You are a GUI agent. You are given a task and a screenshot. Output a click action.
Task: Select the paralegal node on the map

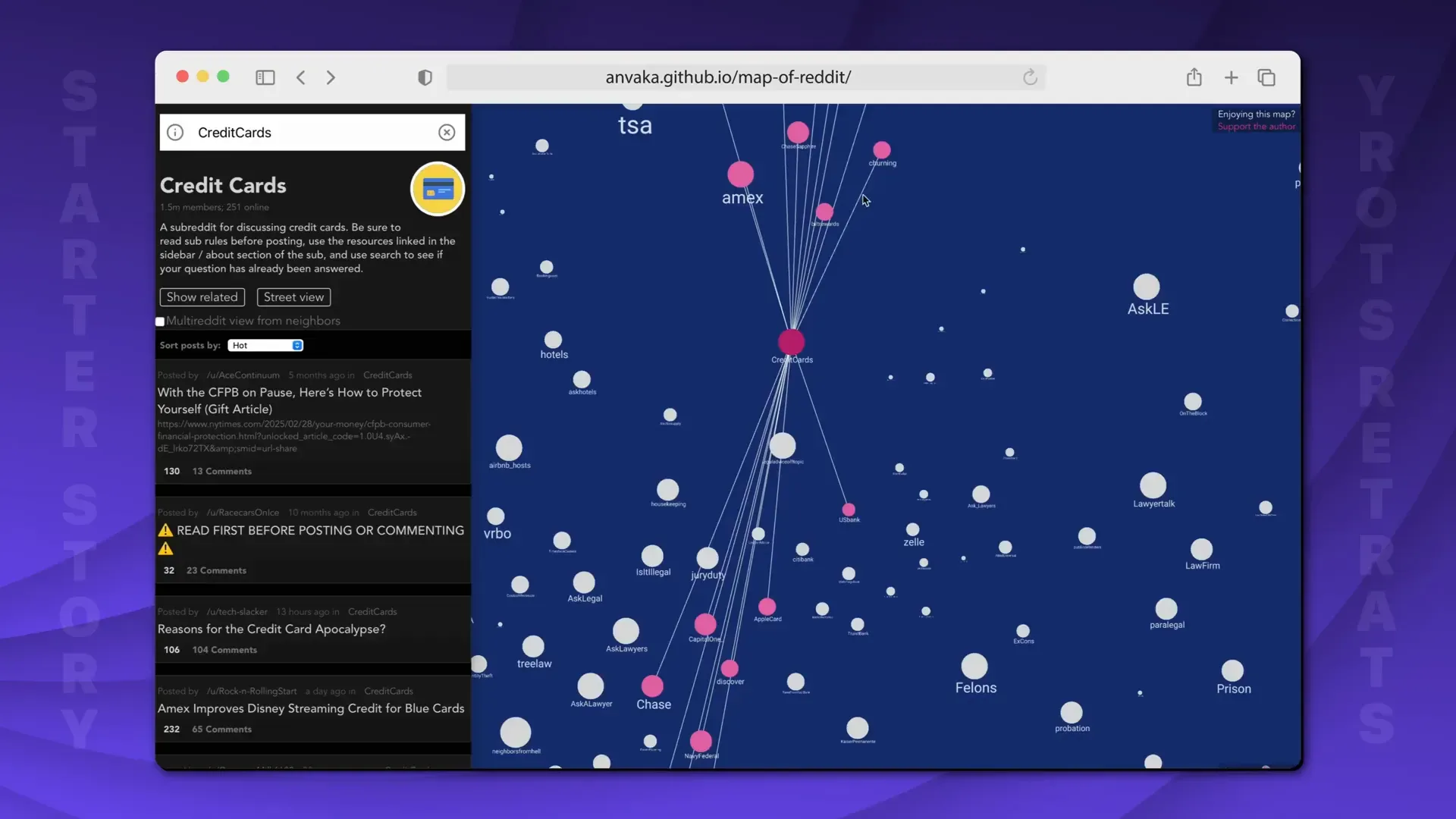[1166, 609]
